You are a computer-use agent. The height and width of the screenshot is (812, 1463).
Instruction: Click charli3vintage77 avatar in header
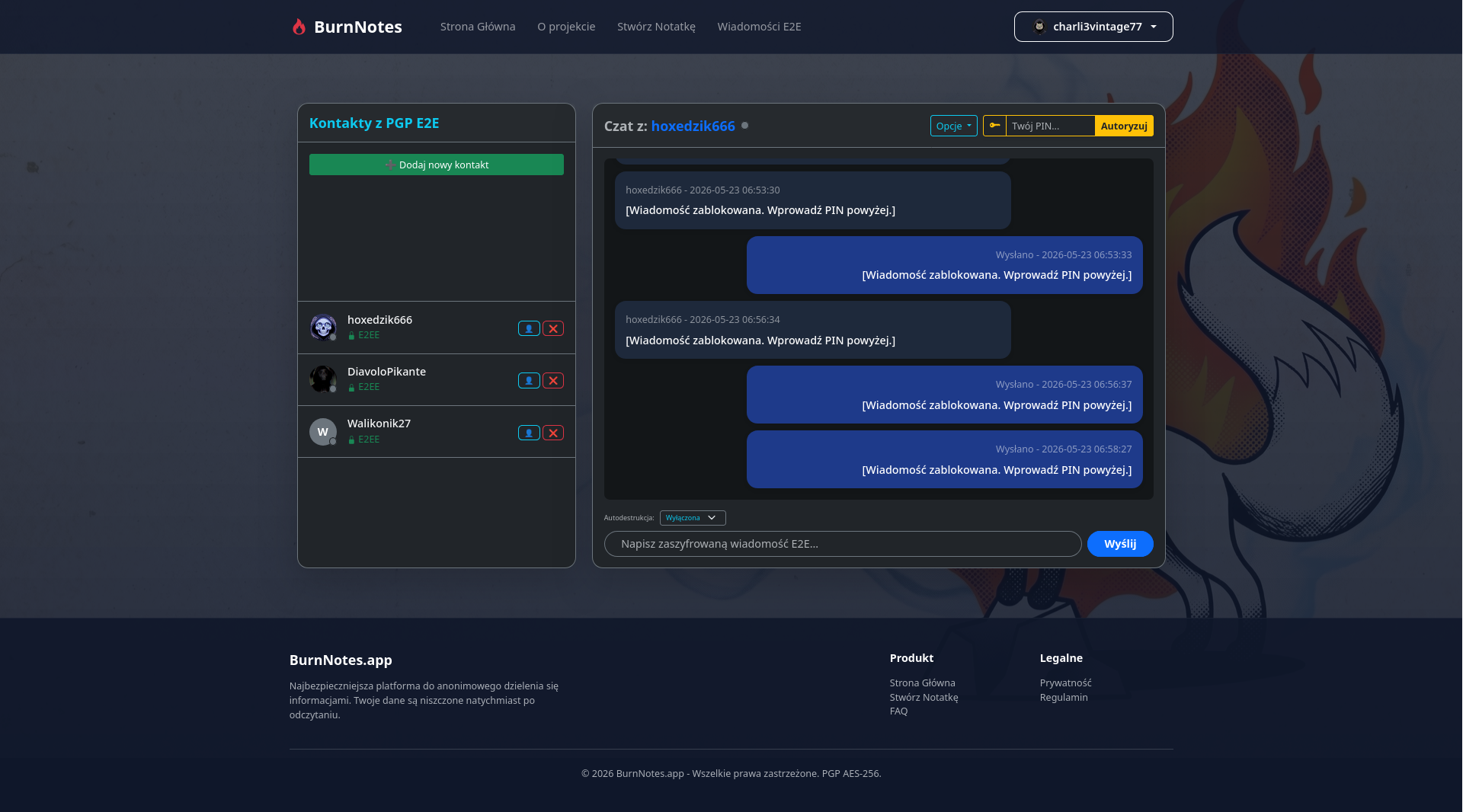pos(1039,27)
